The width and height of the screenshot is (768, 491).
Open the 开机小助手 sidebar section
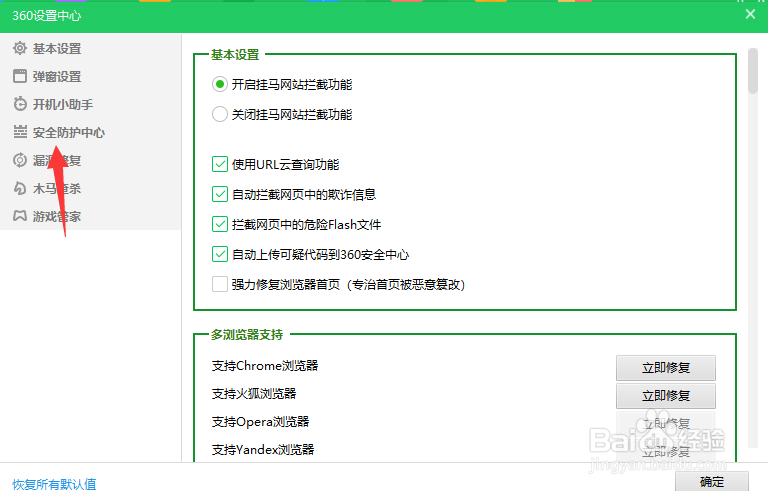click(x=63, y=104)
